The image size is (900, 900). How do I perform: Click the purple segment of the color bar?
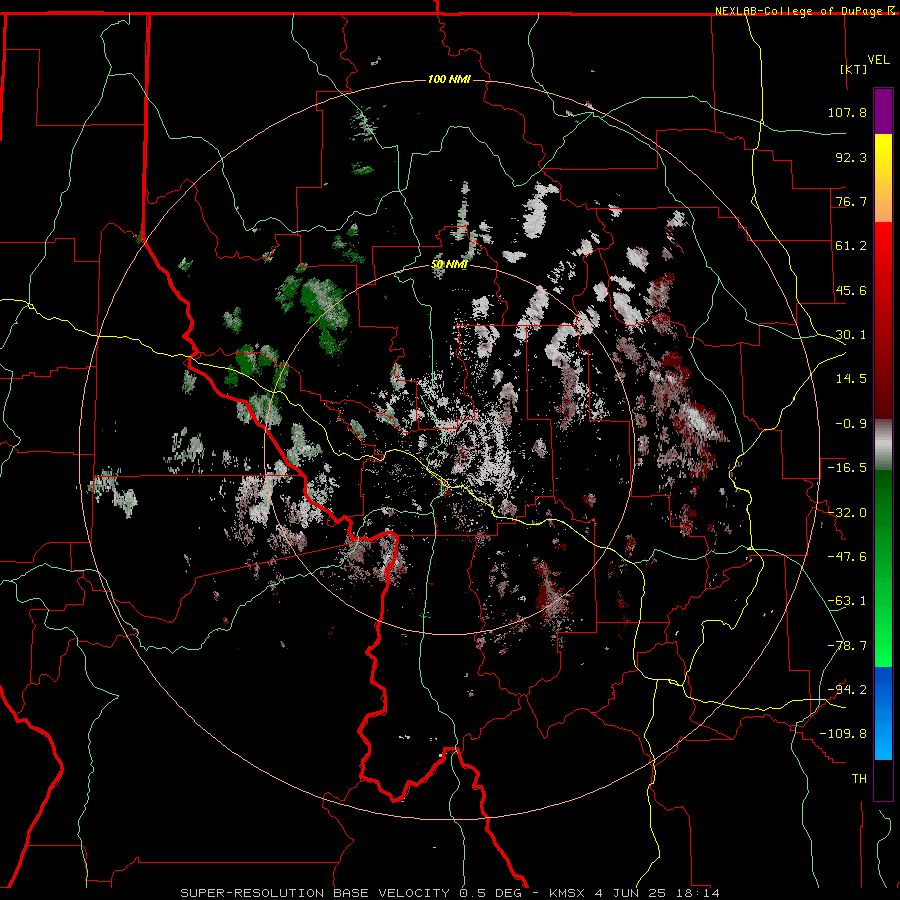(x=883, y=111)
